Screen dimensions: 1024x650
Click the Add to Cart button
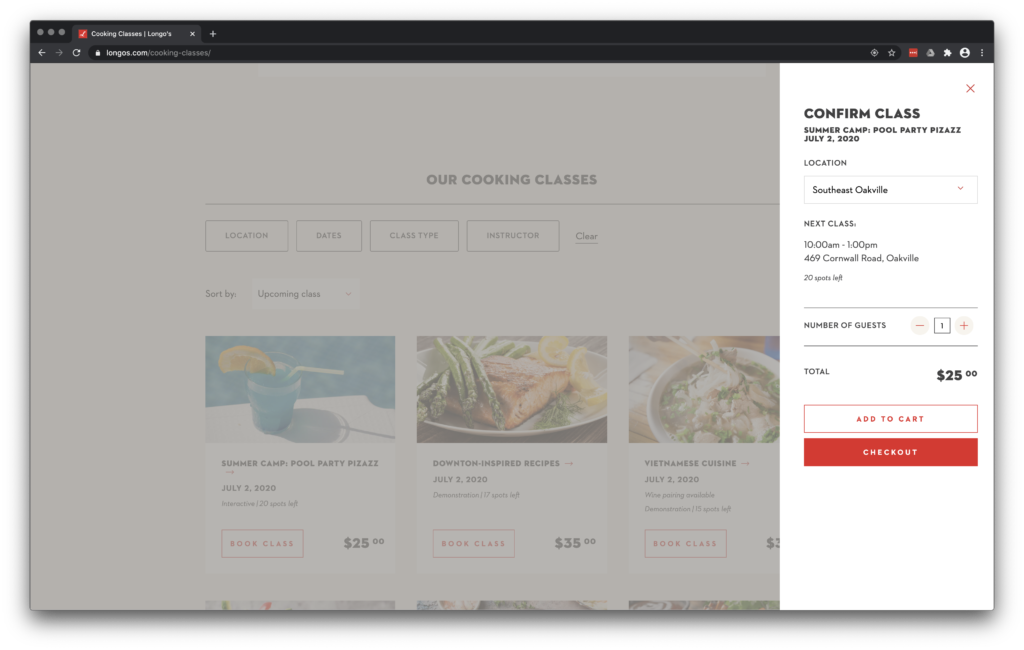(x=890, y=419)
